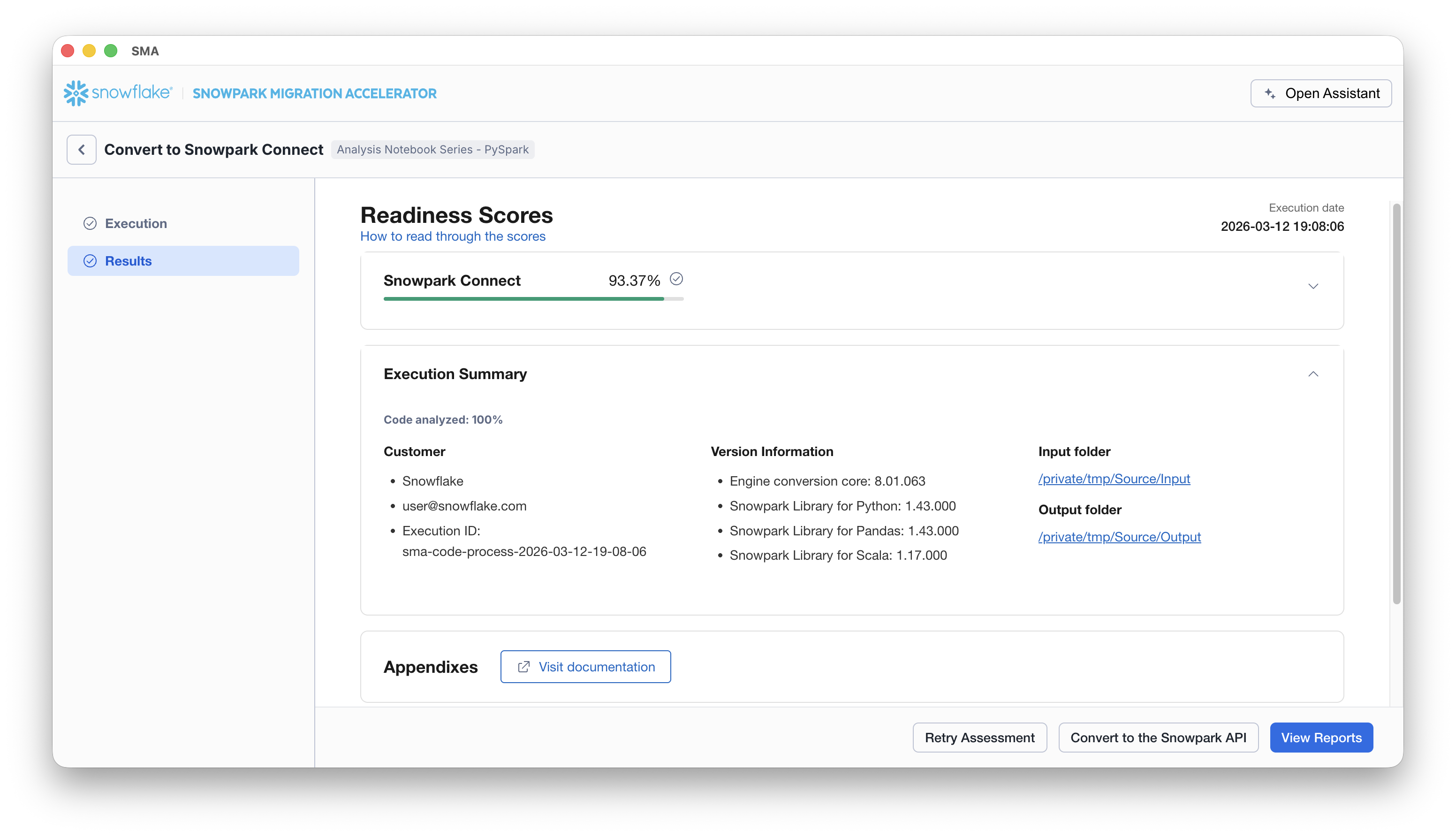Collapse the Execution Summary section
1456x837 pixels.
[x=1313, y=374]
